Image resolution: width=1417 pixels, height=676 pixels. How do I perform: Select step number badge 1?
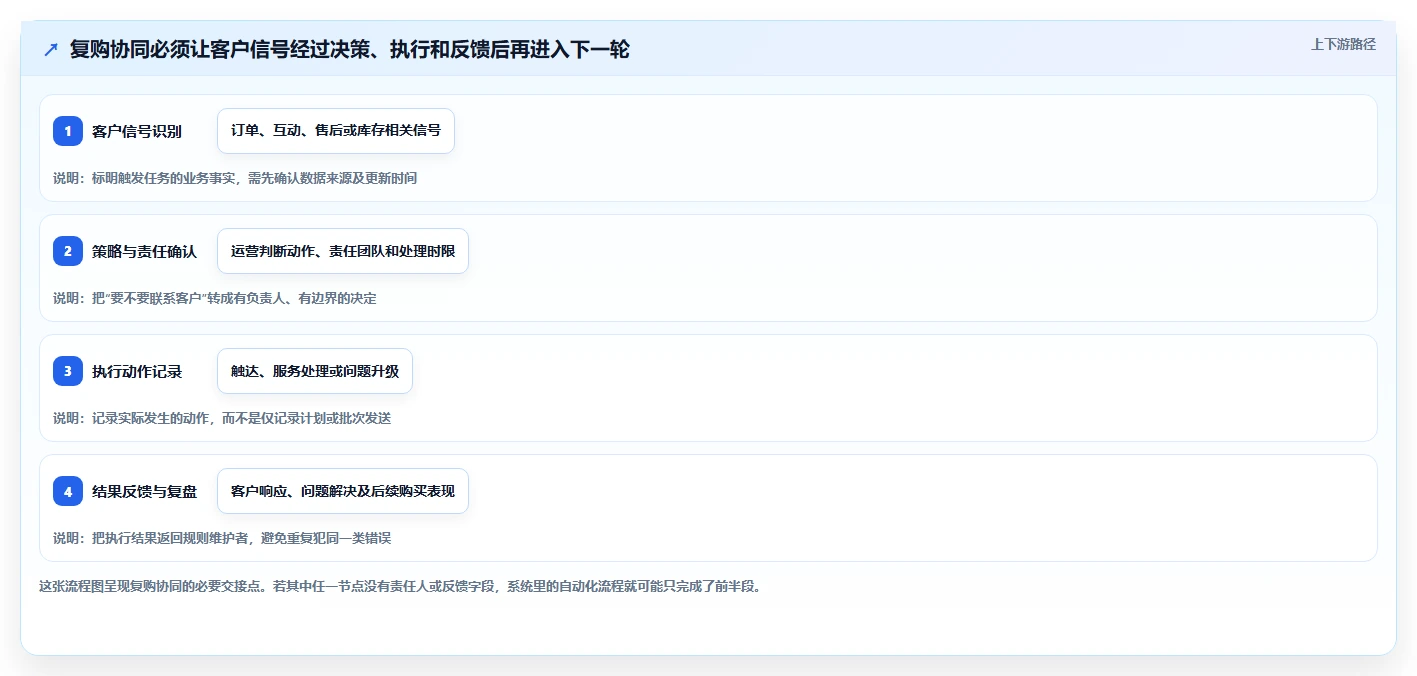pos(68,131)
